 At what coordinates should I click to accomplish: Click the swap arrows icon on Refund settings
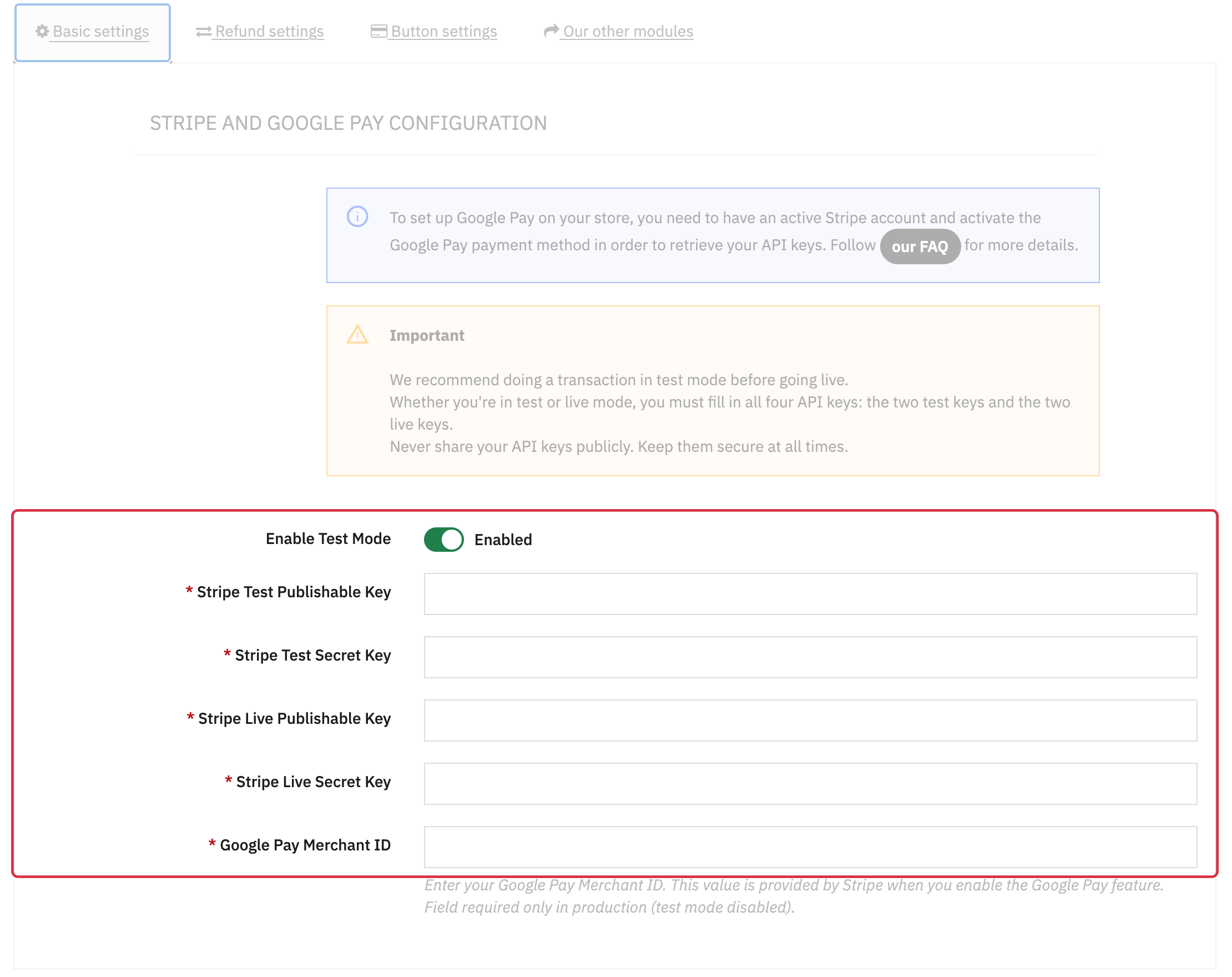tap(204, 32)
